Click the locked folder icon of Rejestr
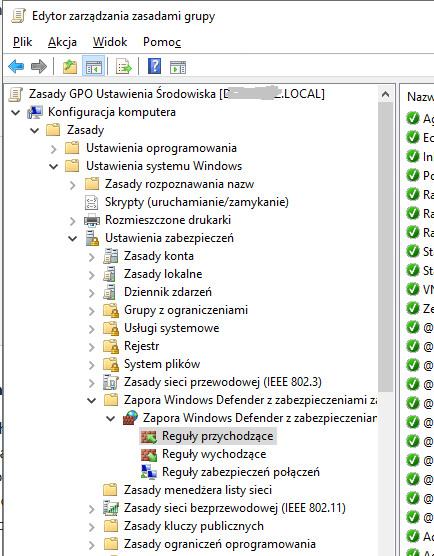This screenshot has height=556, width=434. coord(111,346)
